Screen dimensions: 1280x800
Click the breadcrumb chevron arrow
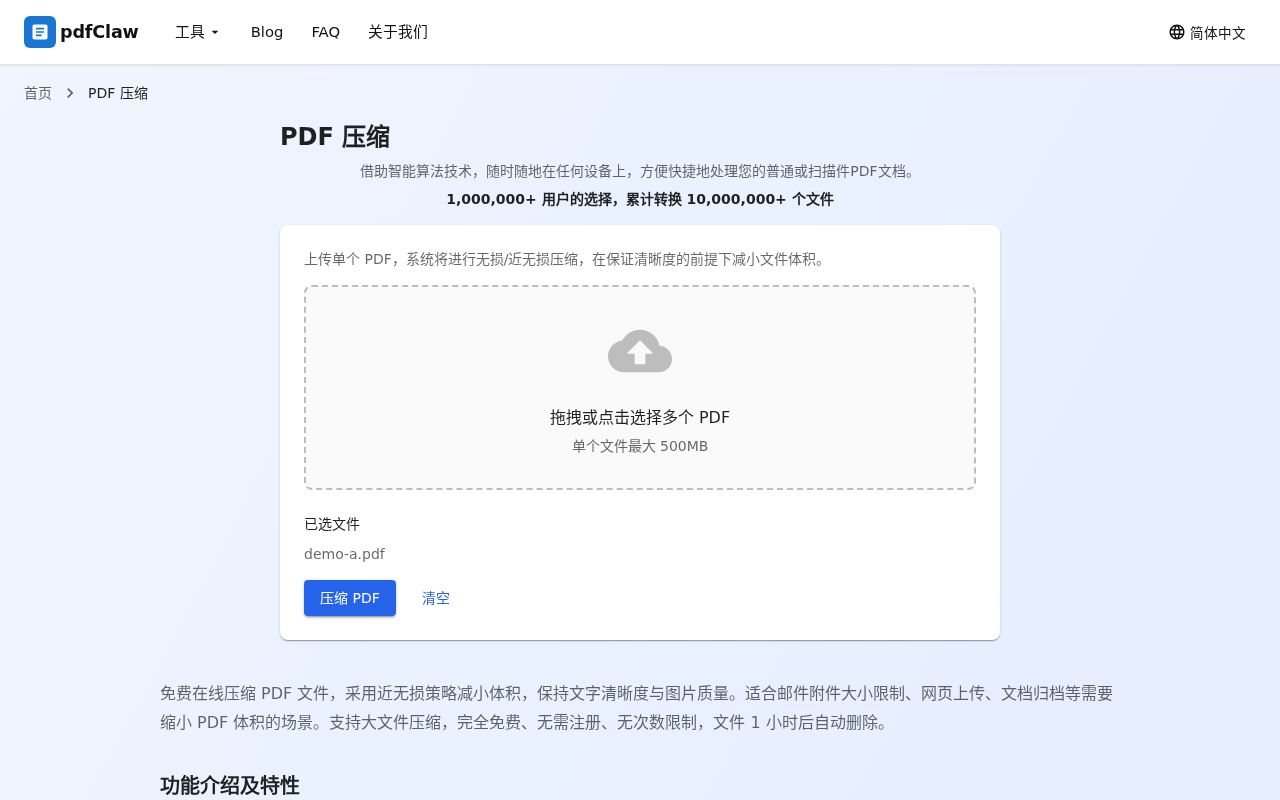coord(70,92)
